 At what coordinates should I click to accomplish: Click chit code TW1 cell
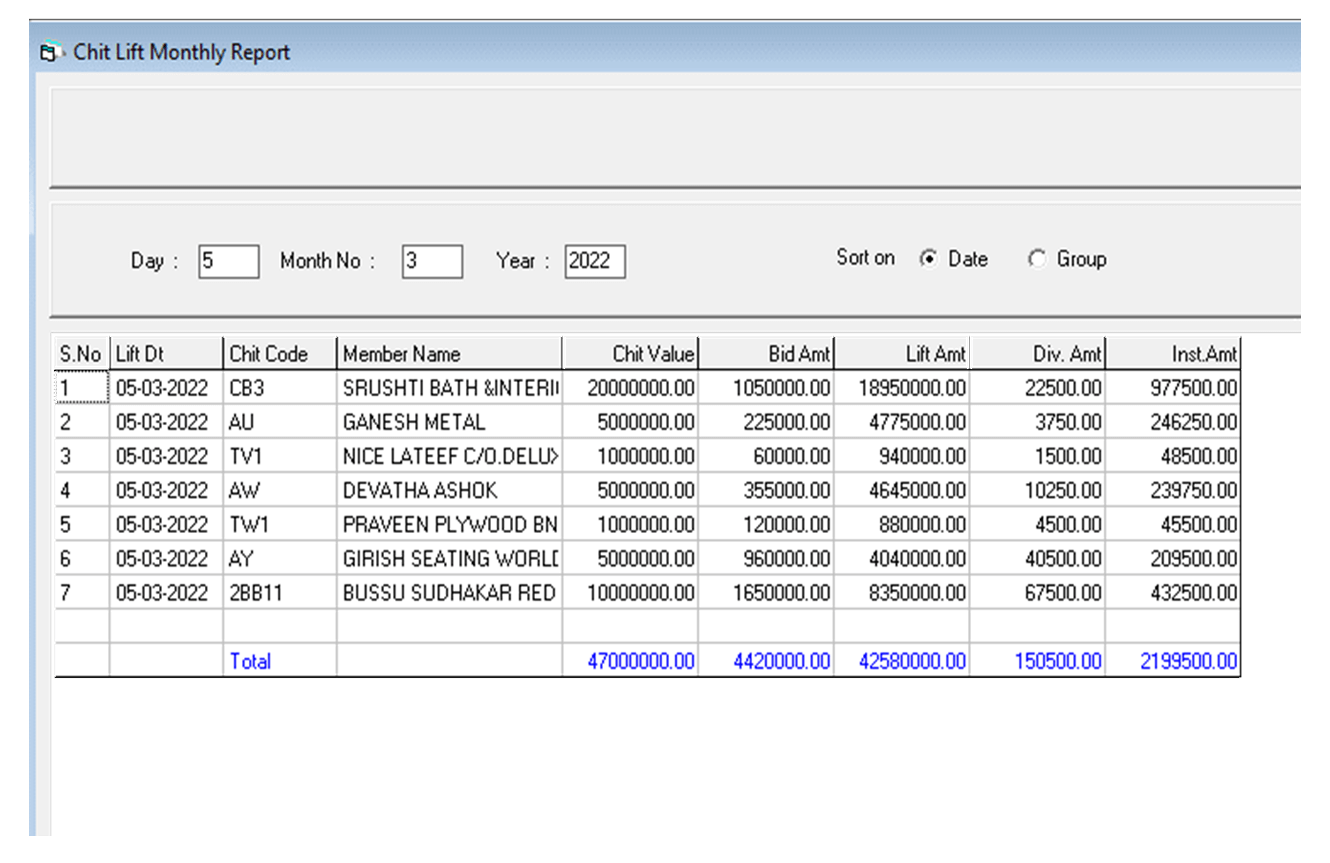tap(280, 524)
